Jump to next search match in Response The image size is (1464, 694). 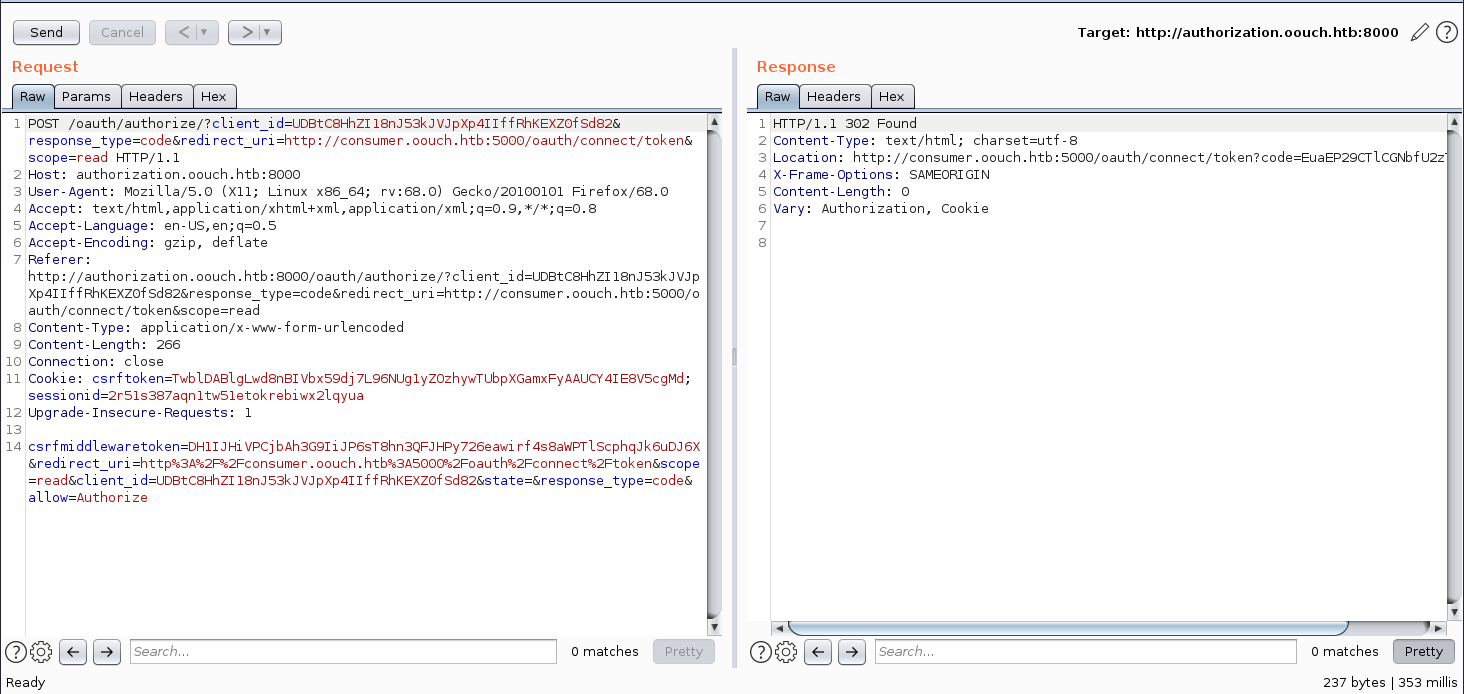coord(852,652)
